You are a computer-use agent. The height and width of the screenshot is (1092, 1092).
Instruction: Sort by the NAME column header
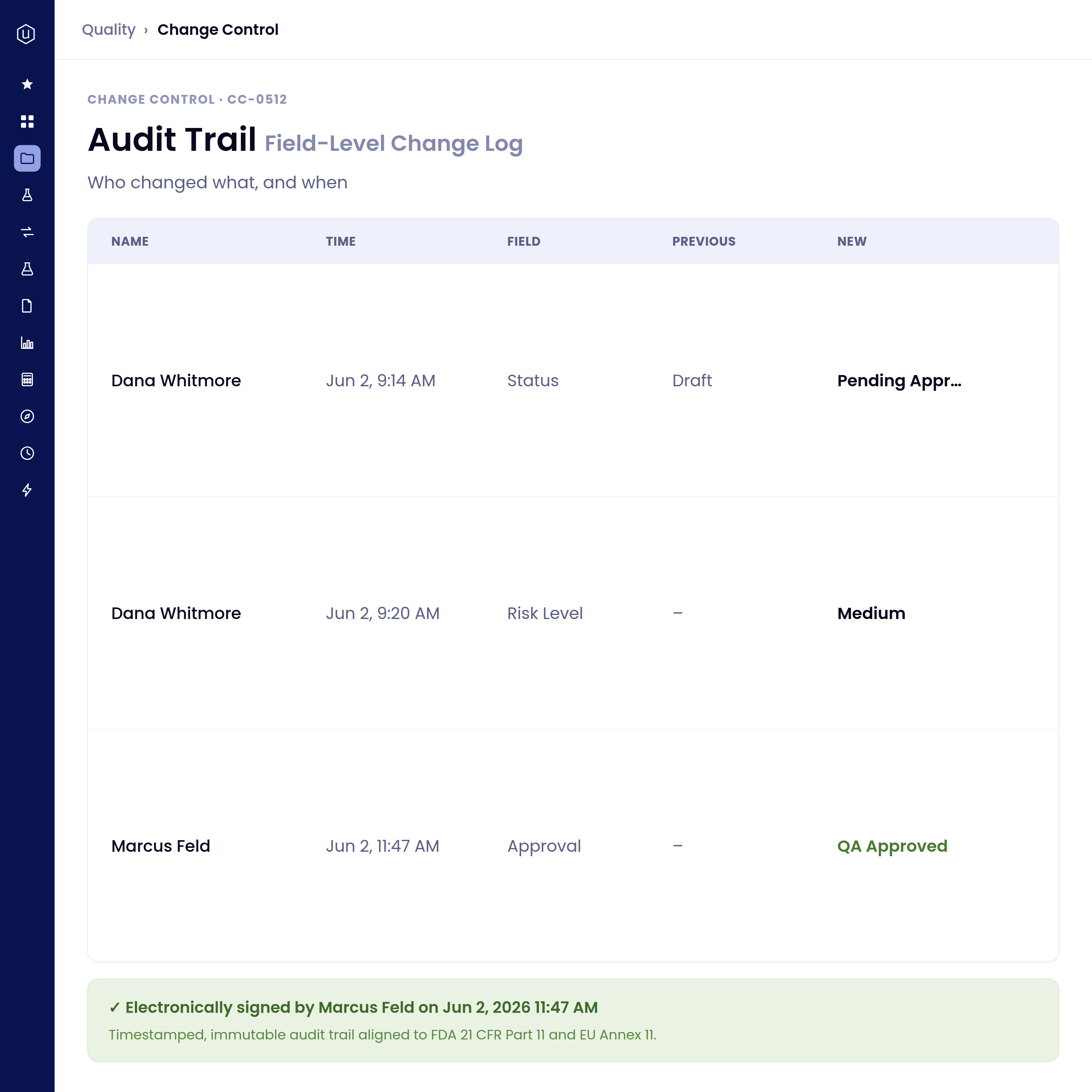(x=130, y=241)
